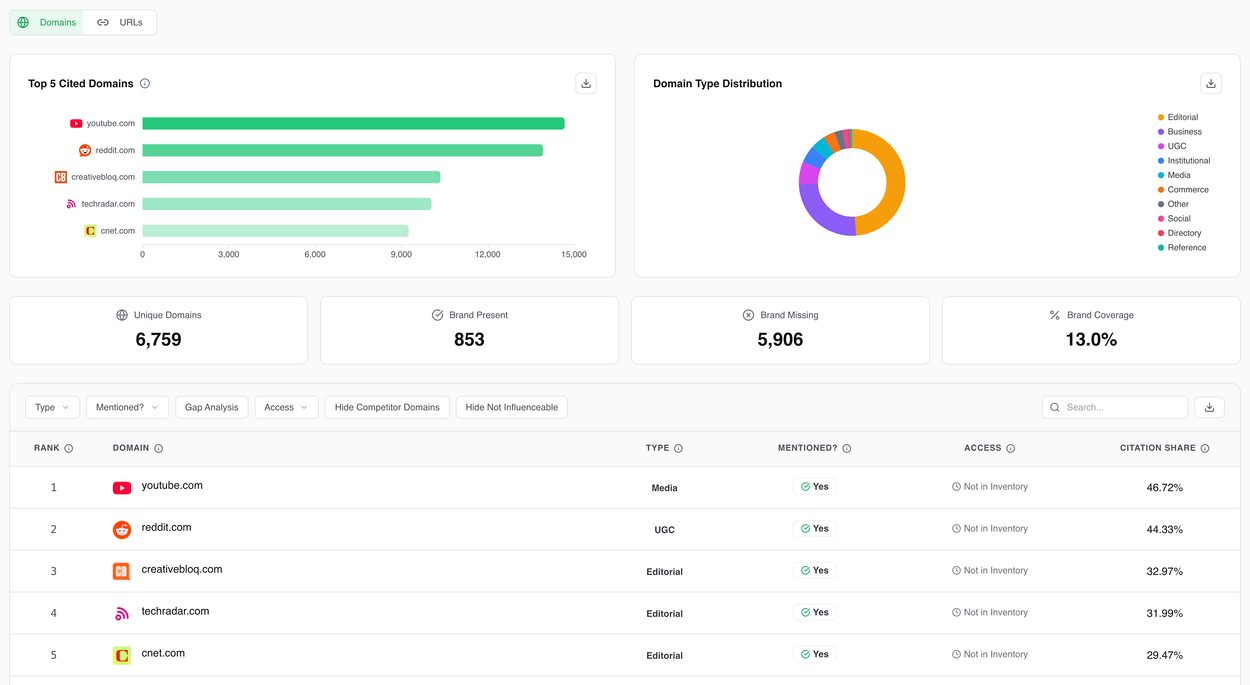Click UGC type cell for reddit.com
Screen dimensions: 1250x685
pyautogui.click(x=664, y=530)
